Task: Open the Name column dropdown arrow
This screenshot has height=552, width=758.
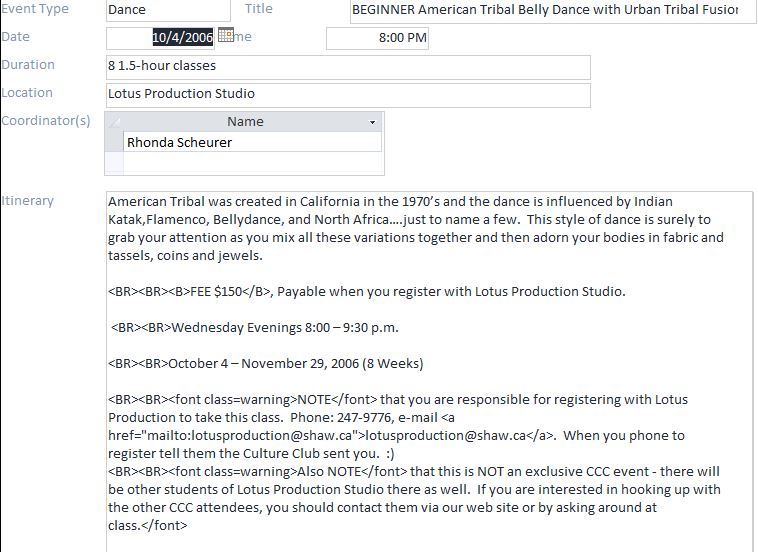Action: tap(373, 122)
